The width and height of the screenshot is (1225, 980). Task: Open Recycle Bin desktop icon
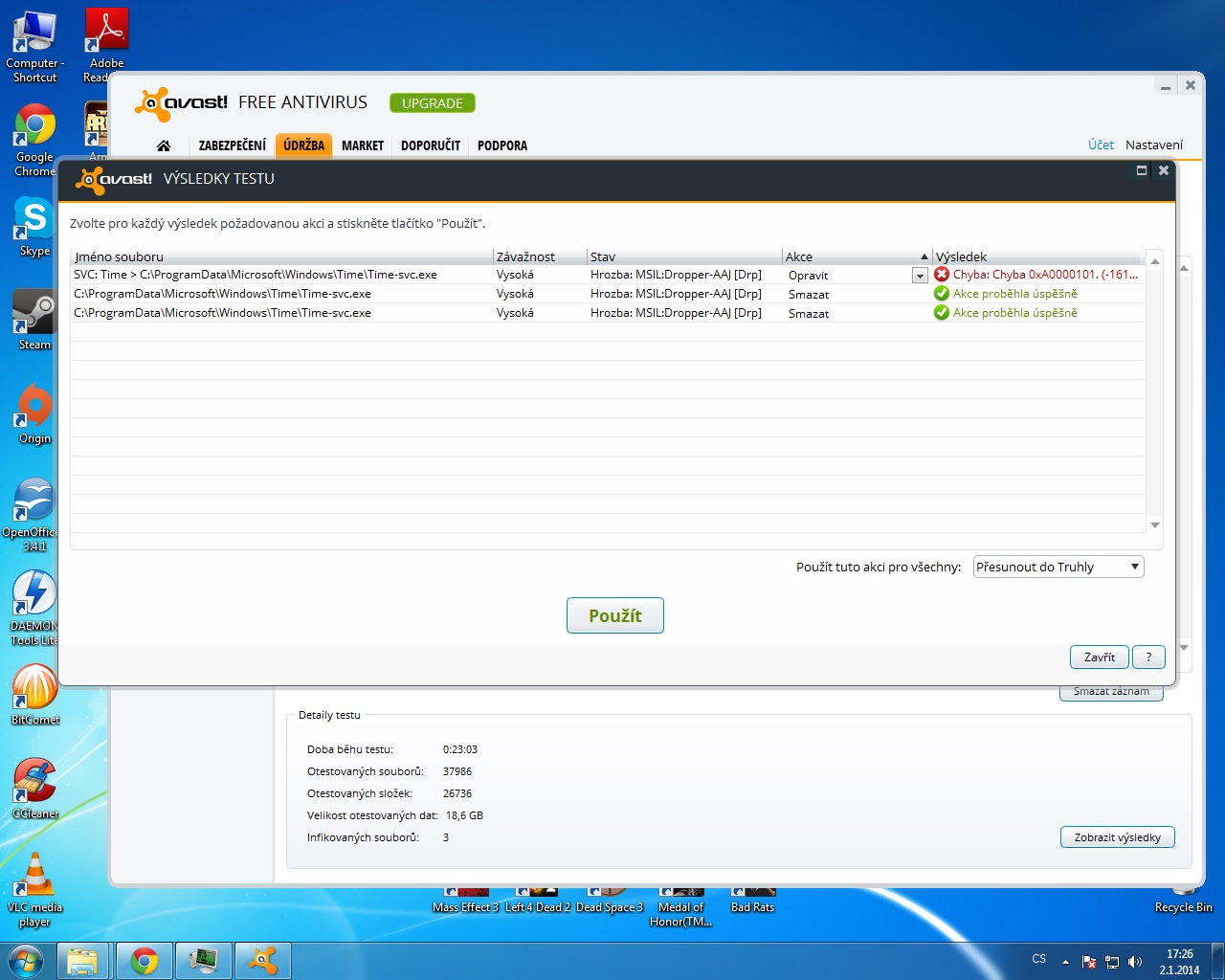point(1183,900)
